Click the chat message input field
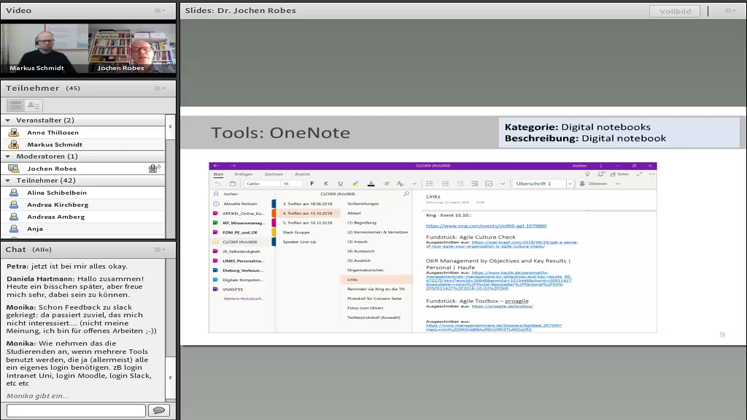The image size is (747, 420). click(75, 410)
